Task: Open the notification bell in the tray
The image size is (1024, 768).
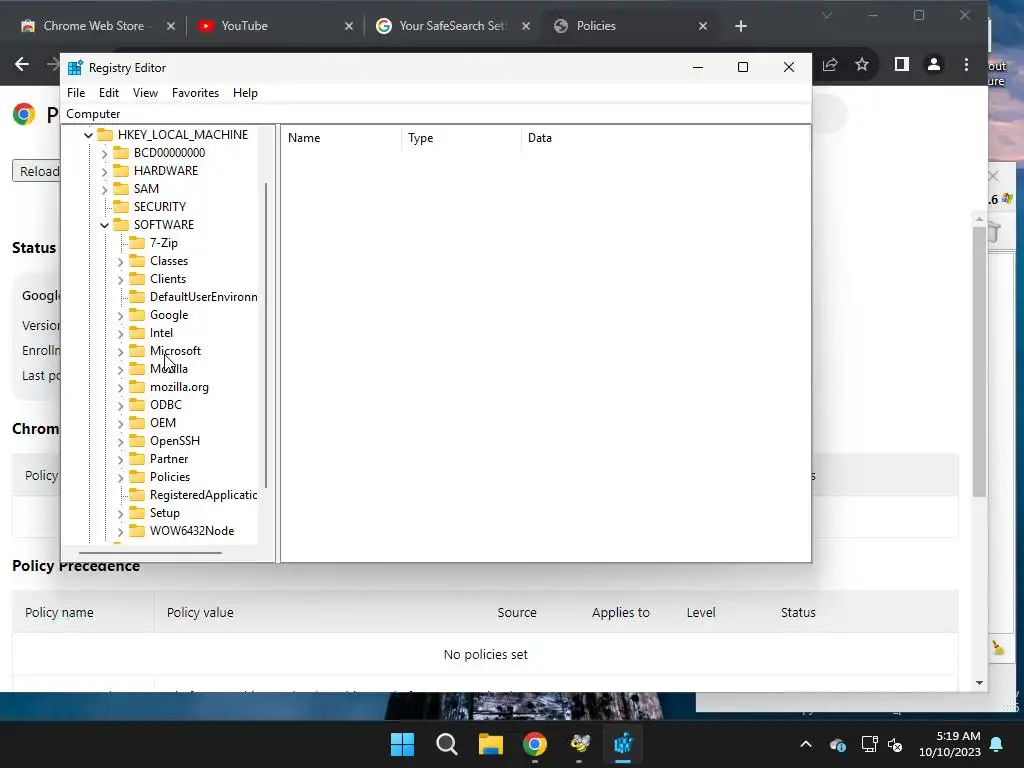Action: (x=997, y=744)
